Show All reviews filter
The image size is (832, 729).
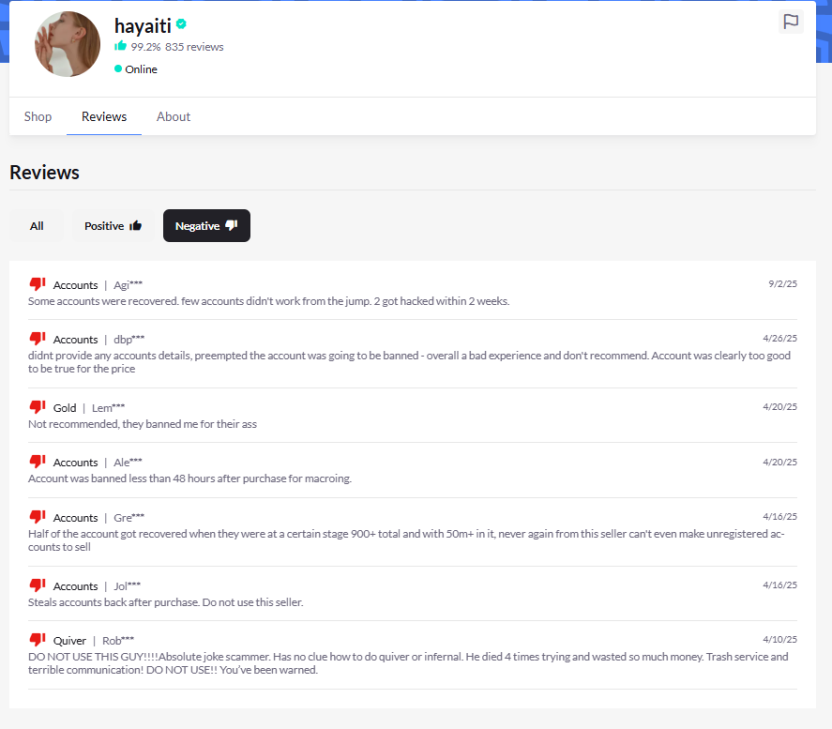pos(37,226)
